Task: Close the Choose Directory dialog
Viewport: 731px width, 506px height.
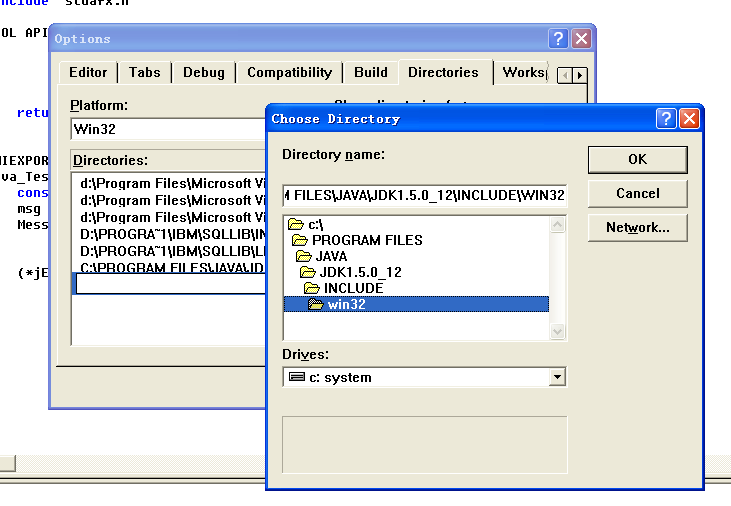Action: [689, 118]
